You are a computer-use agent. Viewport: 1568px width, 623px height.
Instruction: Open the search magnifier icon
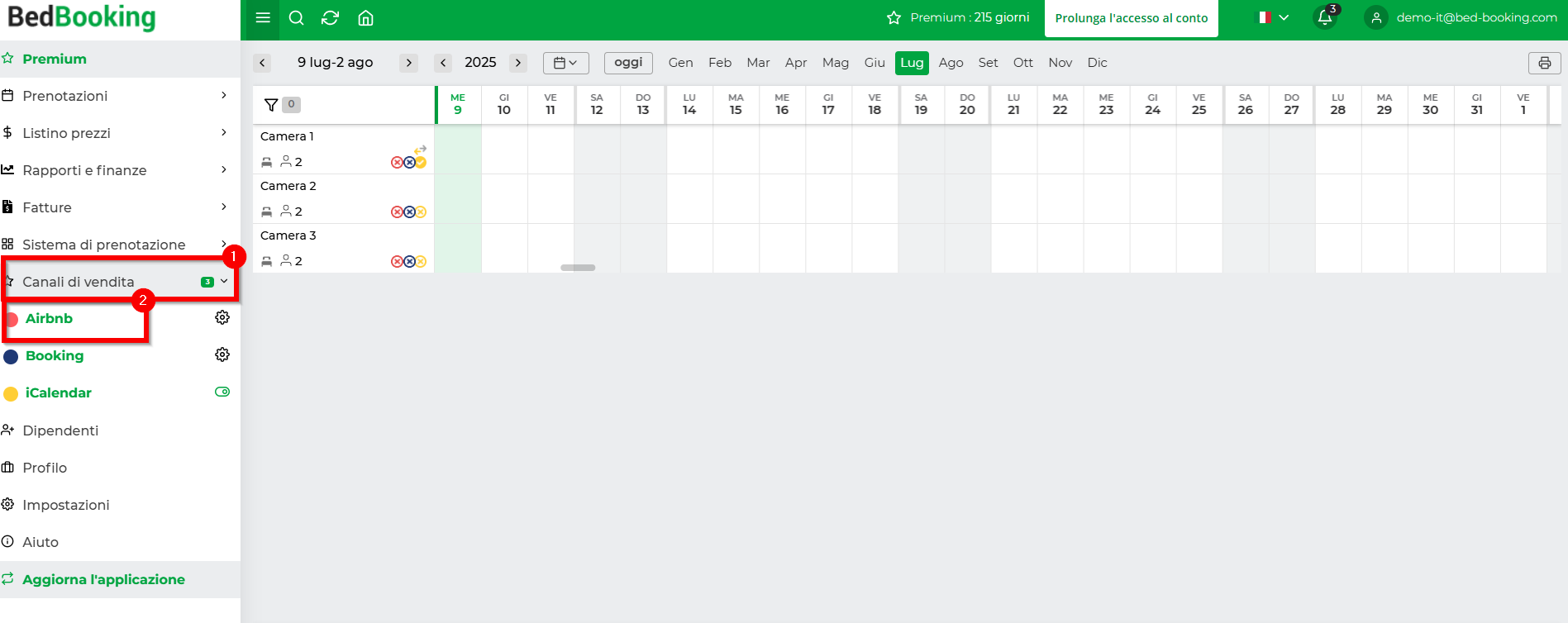[297, 18]
